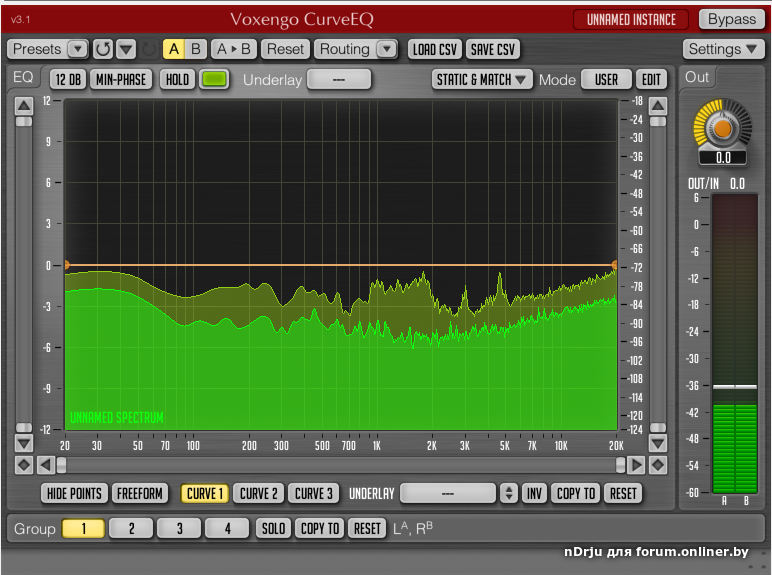Click the scroll-right arrow below the graph

click(636, 465)
